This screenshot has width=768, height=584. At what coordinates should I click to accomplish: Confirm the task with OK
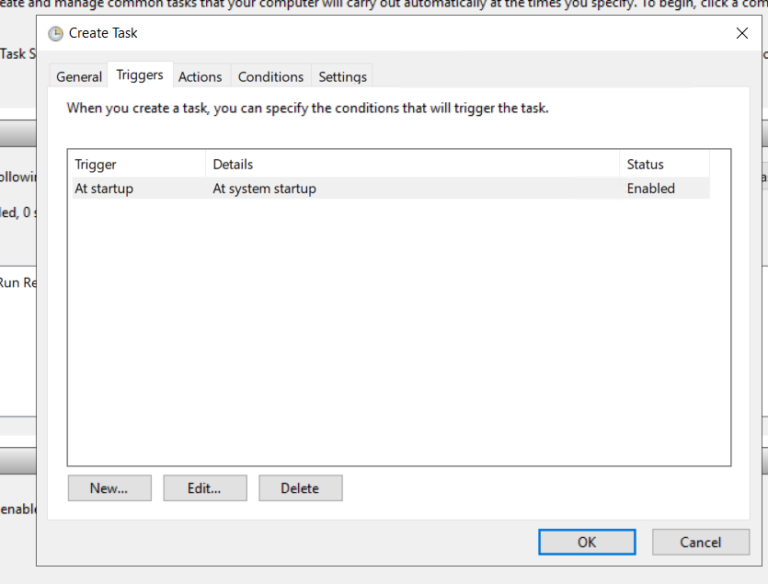coord(587,542)
